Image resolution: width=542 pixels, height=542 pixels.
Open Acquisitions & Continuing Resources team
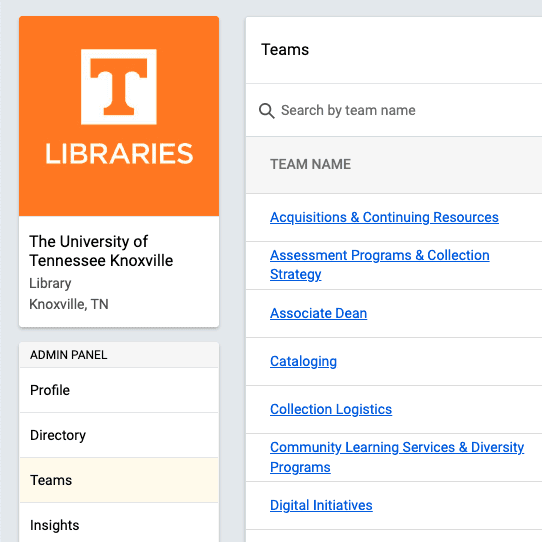coord(384,217)
